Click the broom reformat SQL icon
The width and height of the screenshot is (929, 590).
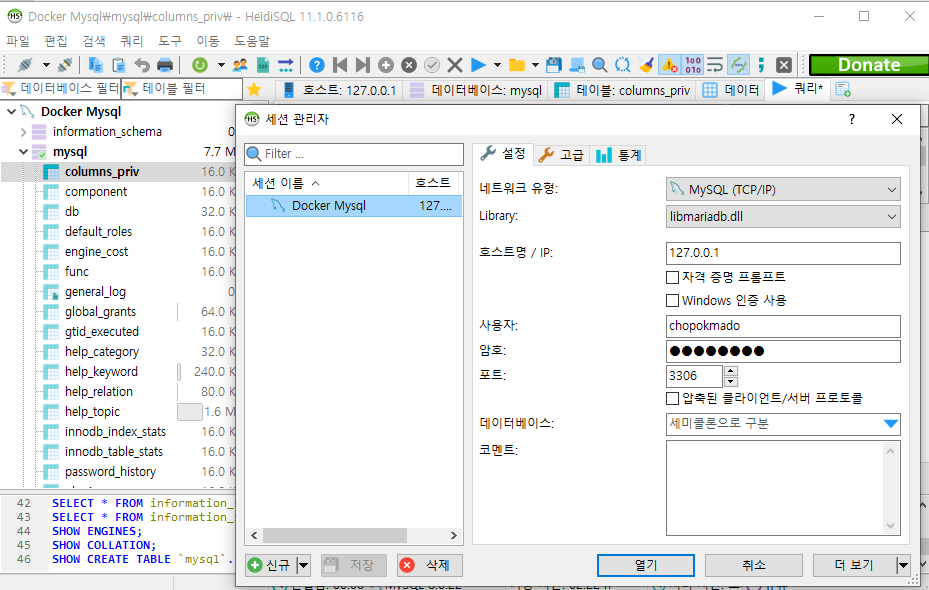click(x=646, y=65)
